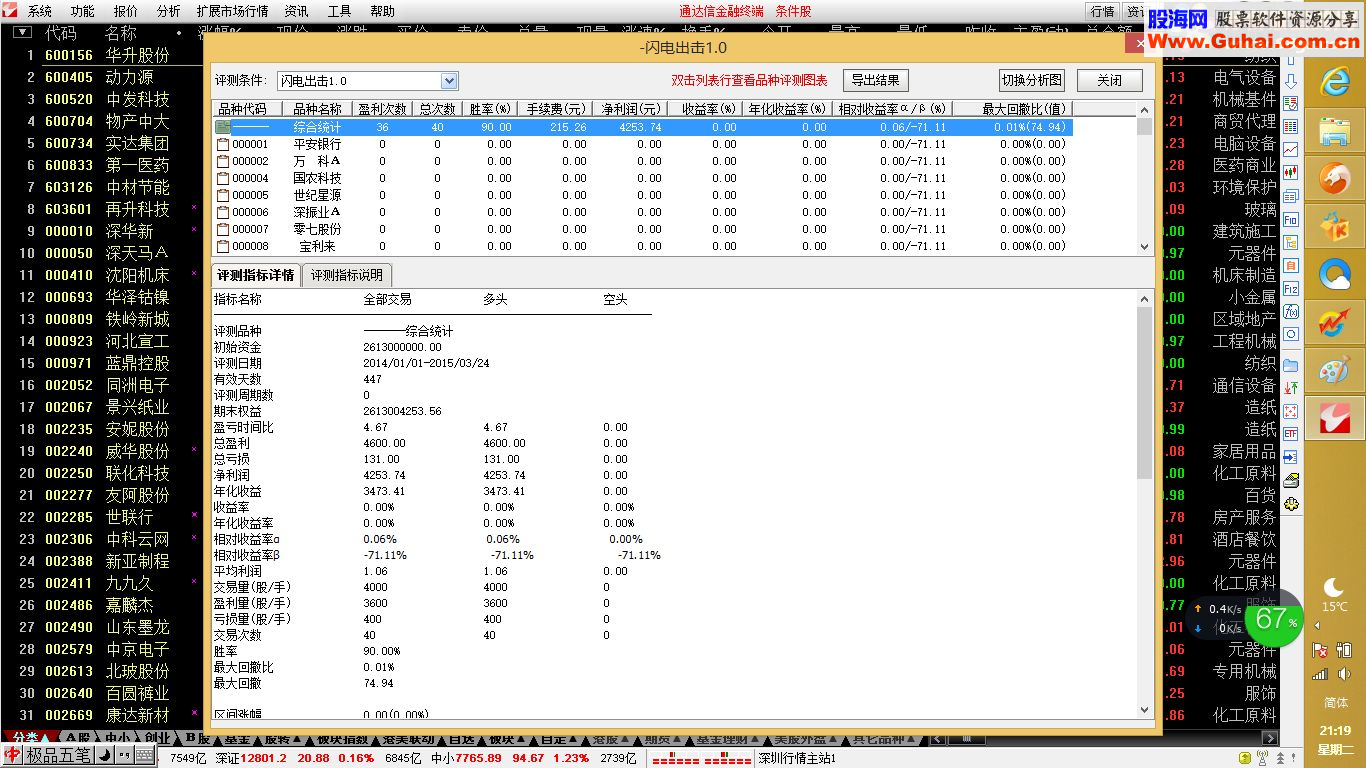Select the 000002 万科A row

[x=641, y=161]
